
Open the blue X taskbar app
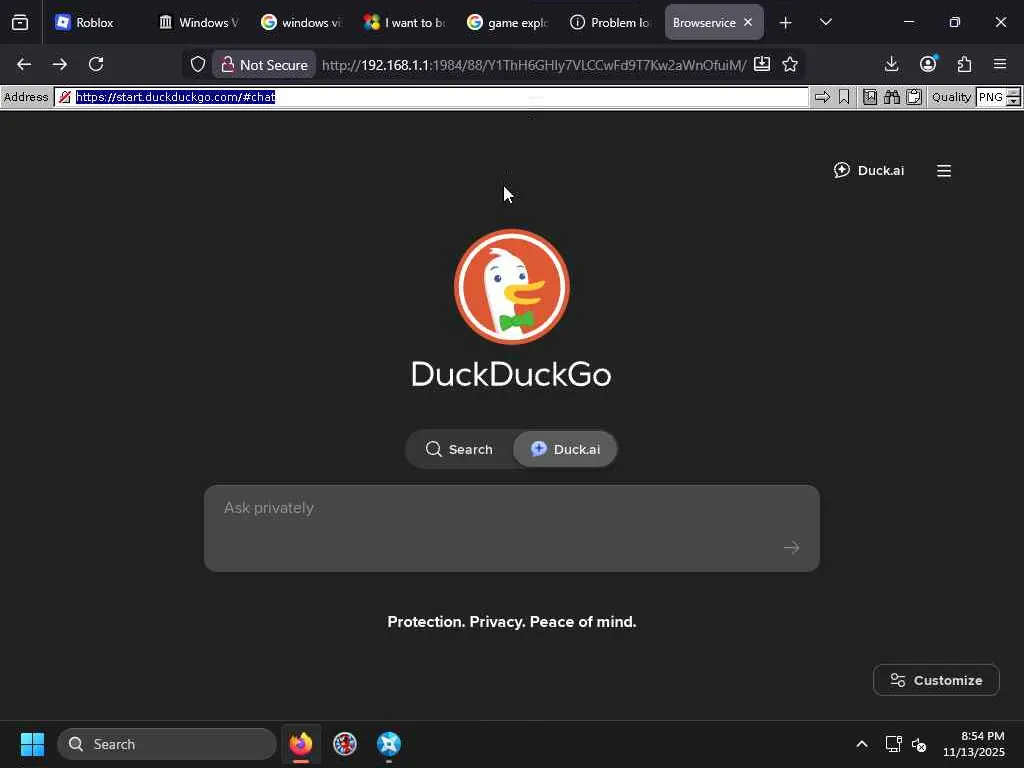389,744
